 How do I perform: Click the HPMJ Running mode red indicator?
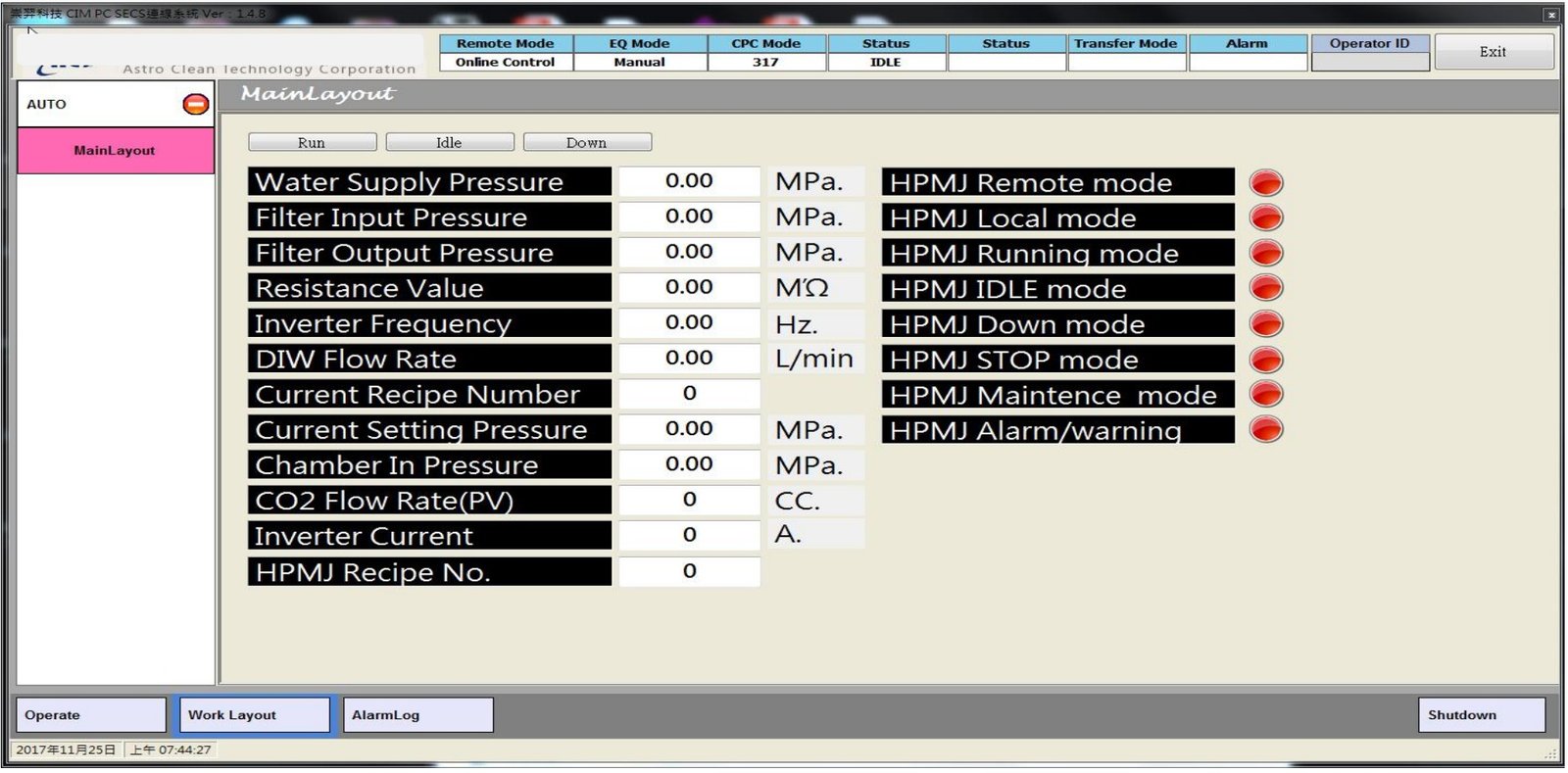[x=1266, y=254]
